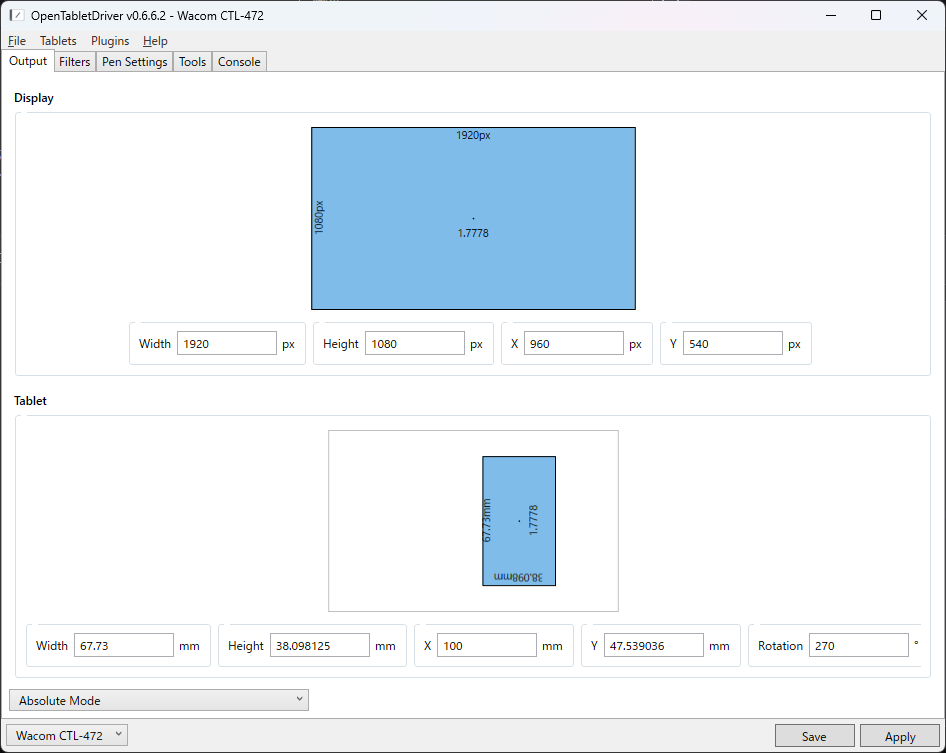Switch to the Filters tab
Viewport: 946px width, 753px height.
tap(75, 62)
